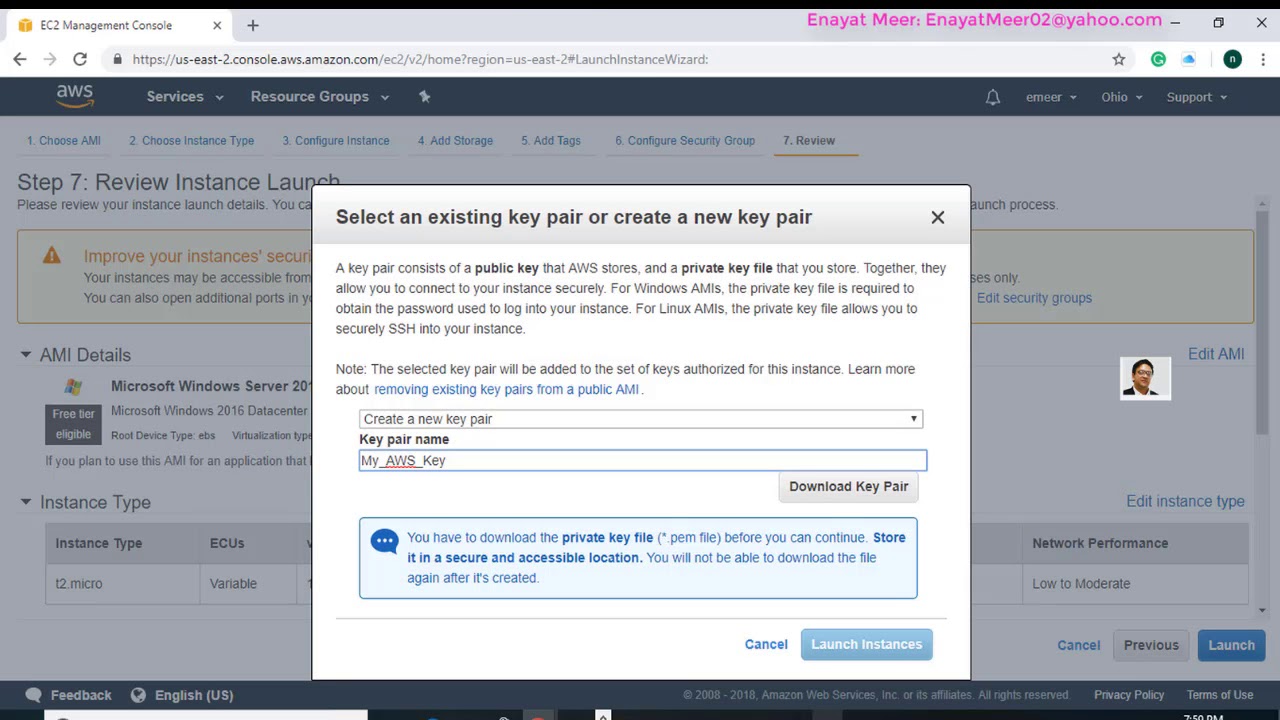The image size is (1280, 720).
Task: Go to step 3. Configure Instance
Action: pyautogui.click(x=336, y=140)
